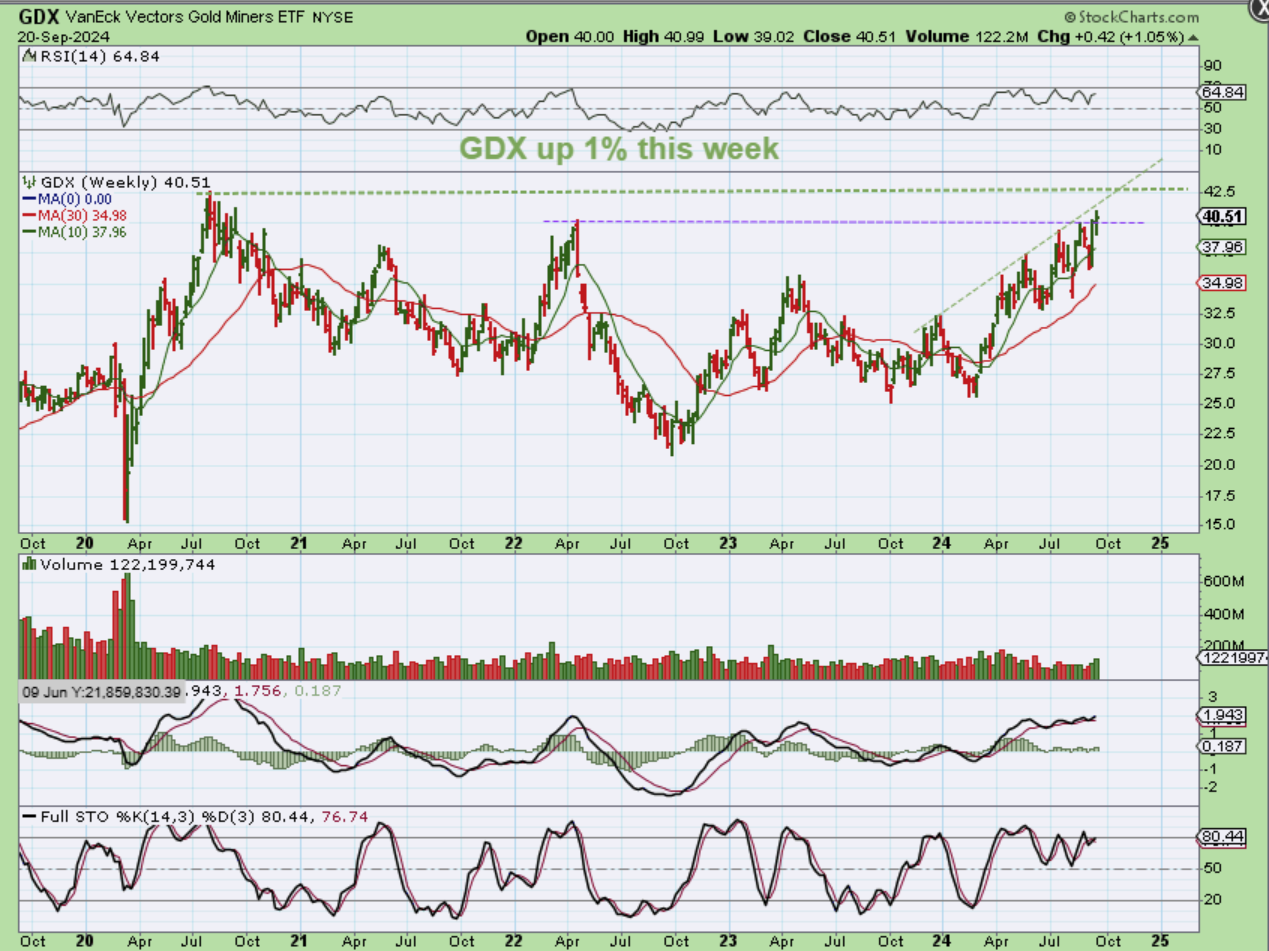Click the 40.51 price tag on right axis
Image resolution: width=1269 pixels, height=951 pixels.
pos(1224,215)
